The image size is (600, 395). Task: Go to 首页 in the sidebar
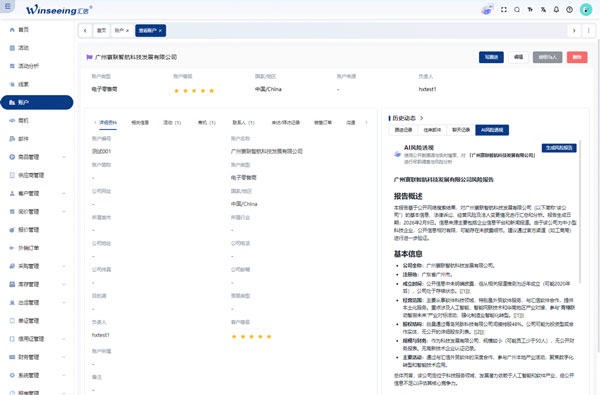coord(37,29)
